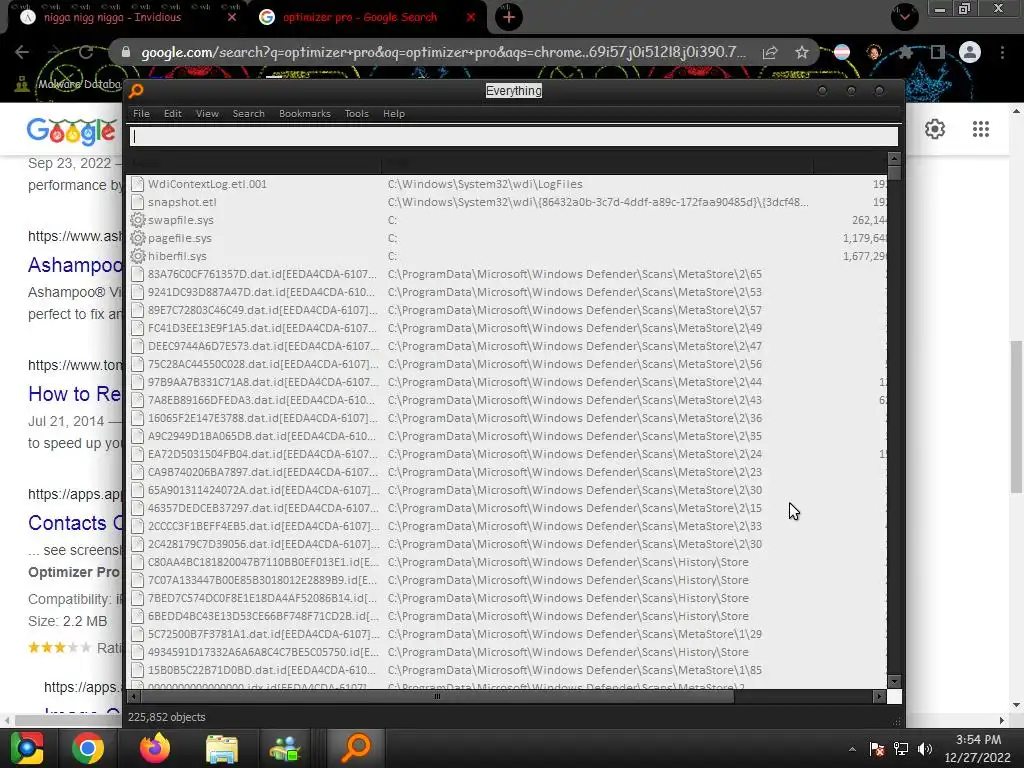Screen dimensions: 1024x768
Task: Select the CA9B740206BA7897.dat file row
Action: point(507,472)
